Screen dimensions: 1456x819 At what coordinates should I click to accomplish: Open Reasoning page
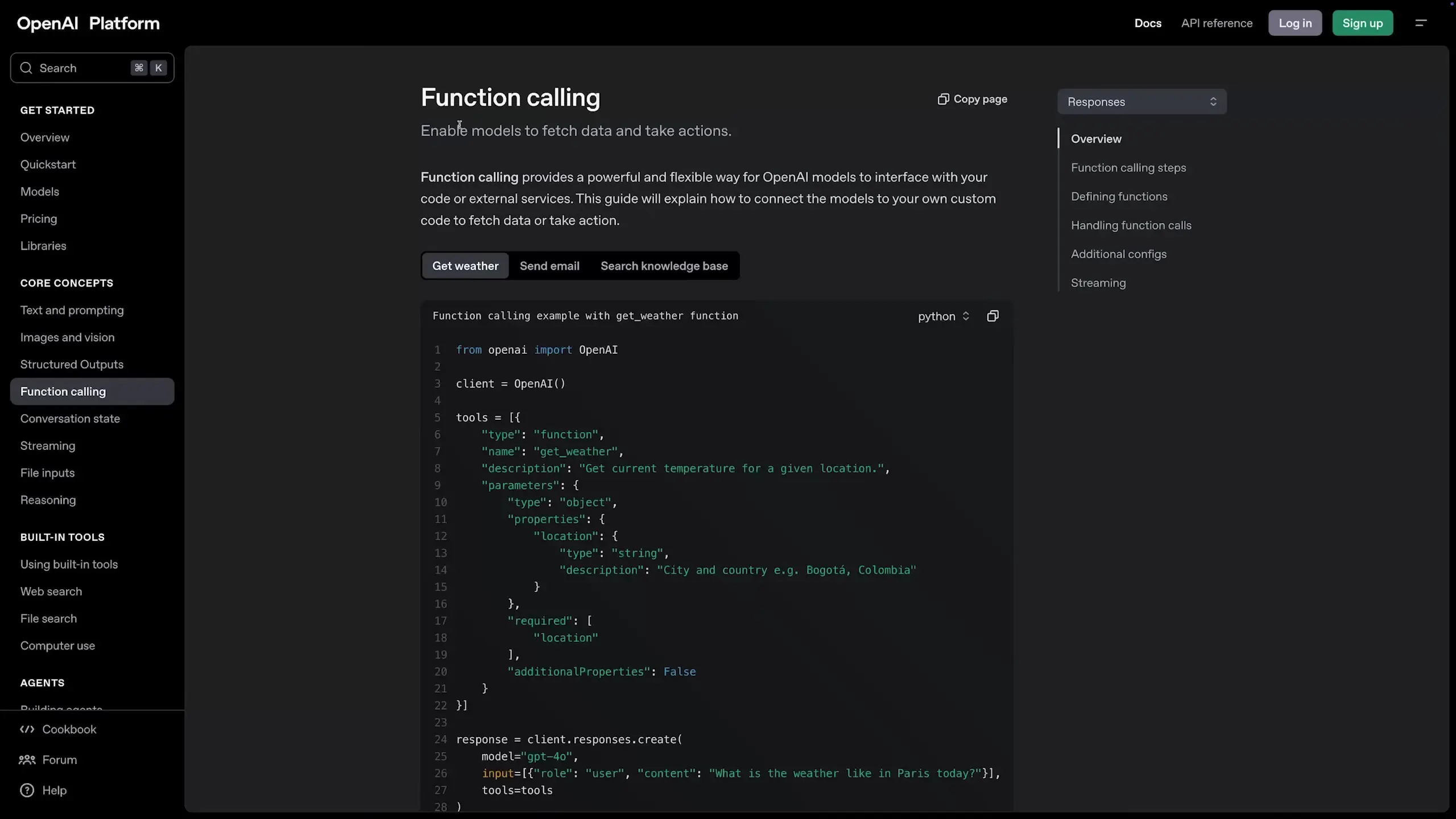coord(48,500)
